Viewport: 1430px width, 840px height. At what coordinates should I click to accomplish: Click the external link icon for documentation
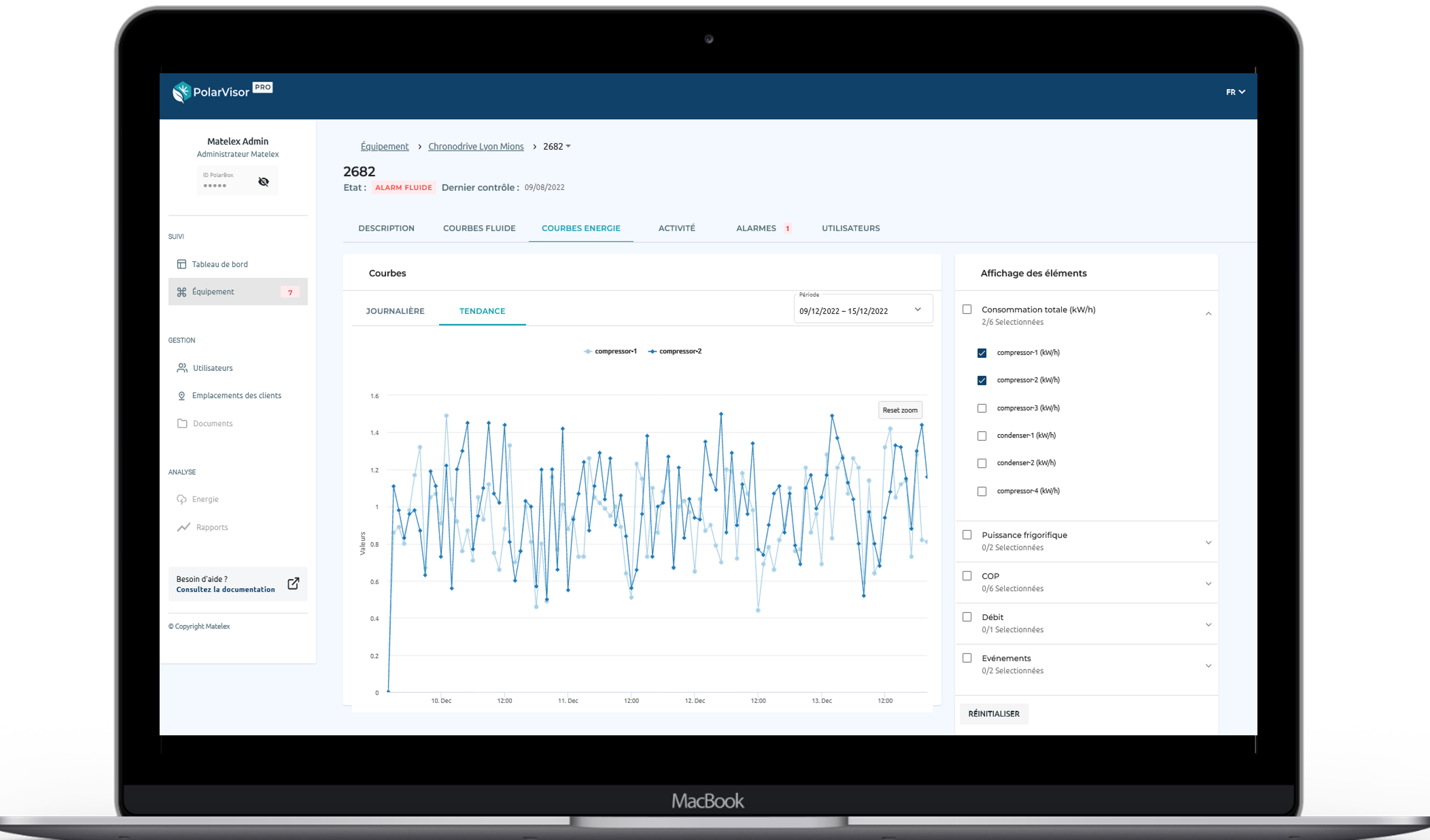293,584
